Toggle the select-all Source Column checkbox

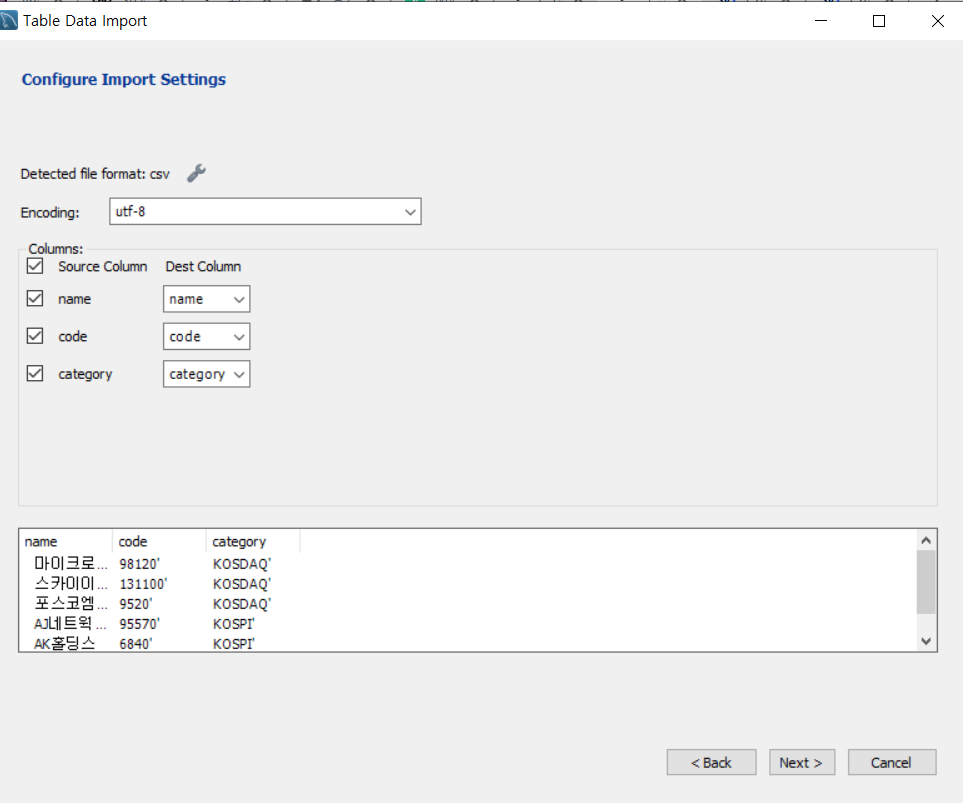35,265
